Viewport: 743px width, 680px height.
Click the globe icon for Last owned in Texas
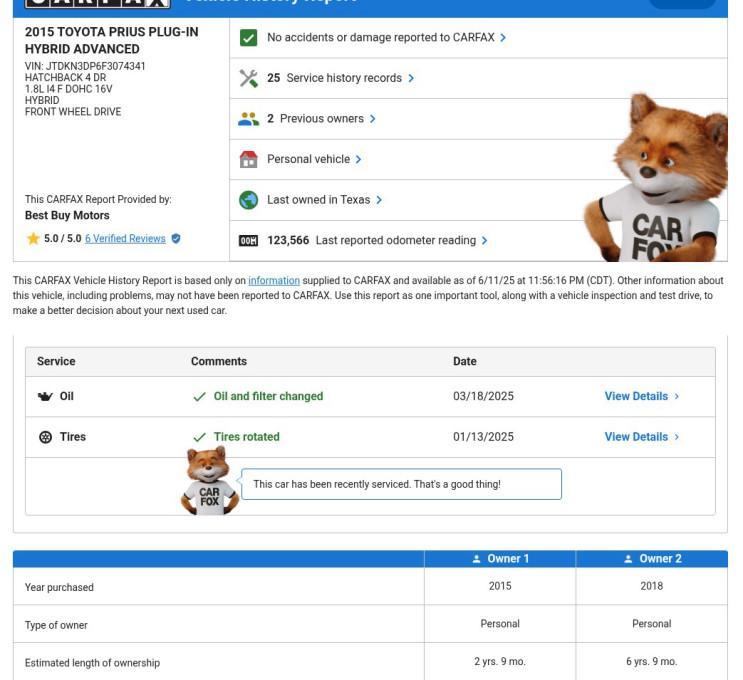(x=248, y=200)
